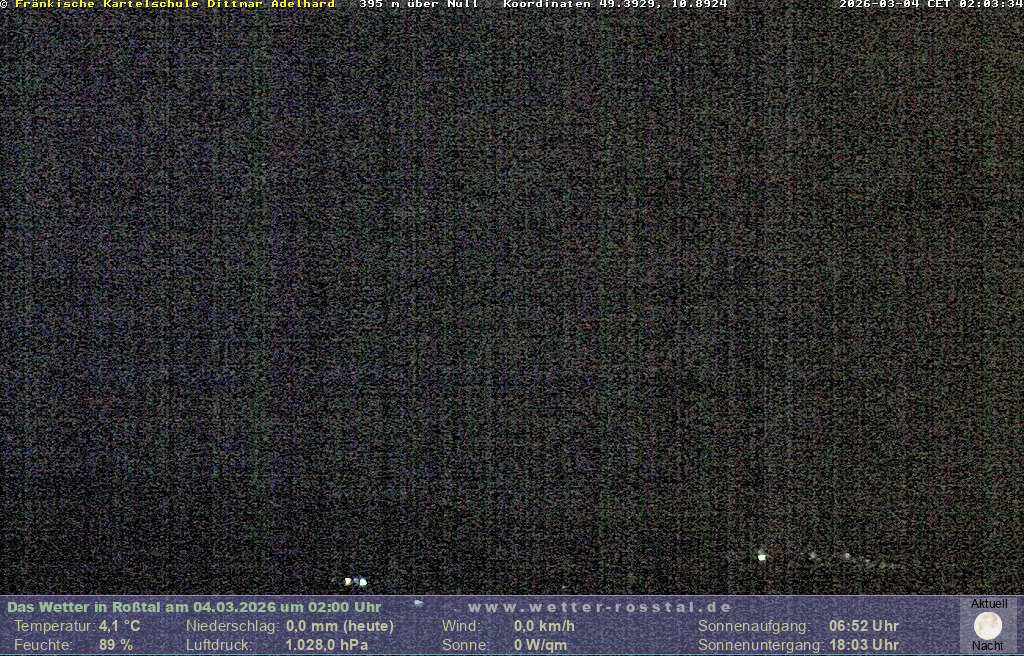
Task: Click the temperature value 4,1 °C
Action: point(119,626)
